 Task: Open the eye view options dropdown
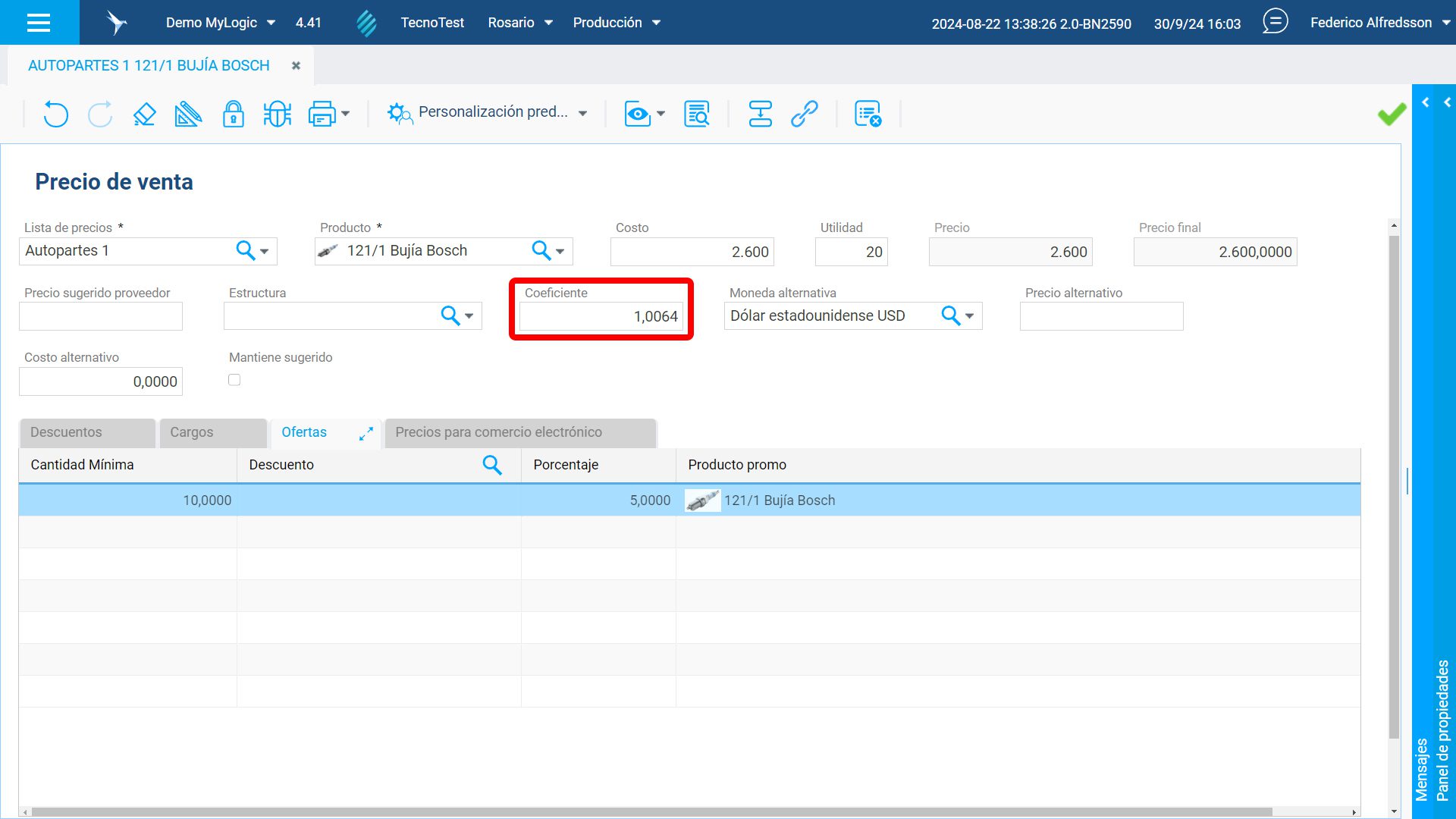[x=645, y=115]
